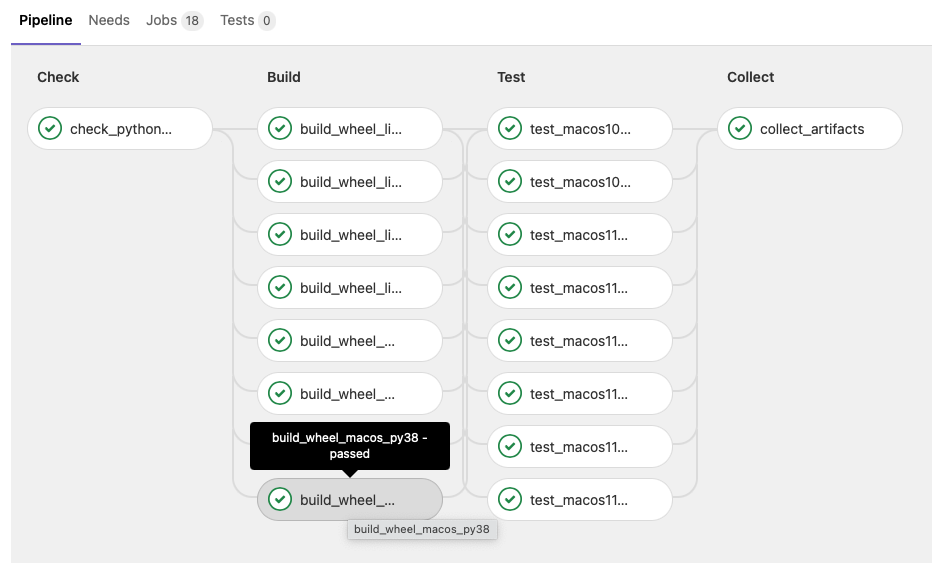932x586 pixels.
Task: Click the Test stage heading
Action: [511, 77]
